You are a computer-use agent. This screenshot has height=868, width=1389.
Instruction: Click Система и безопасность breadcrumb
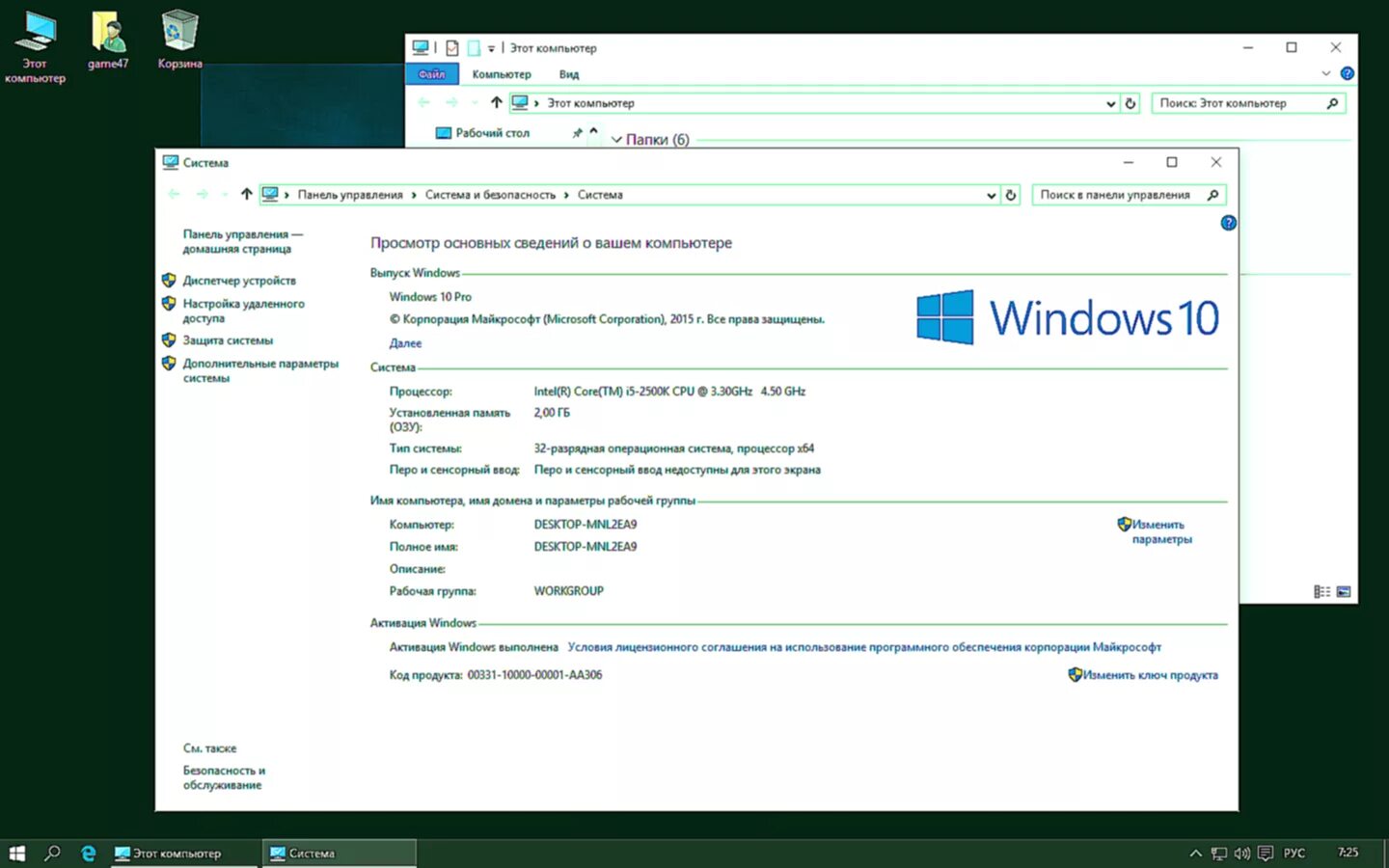coord(490,195)
